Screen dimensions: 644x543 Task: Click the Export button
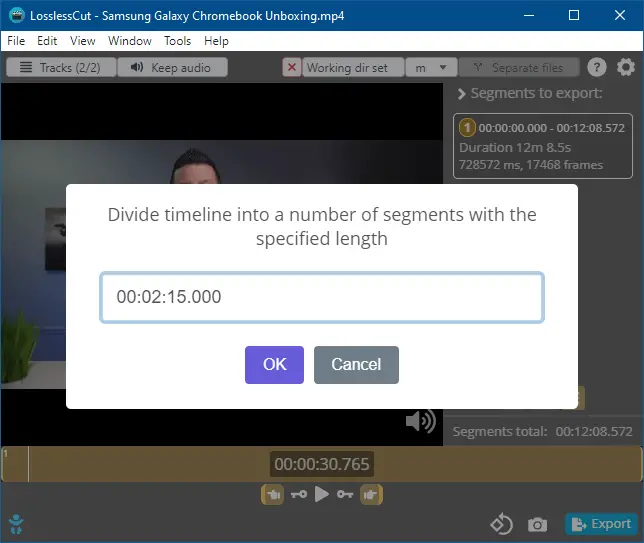click(601, 524)
